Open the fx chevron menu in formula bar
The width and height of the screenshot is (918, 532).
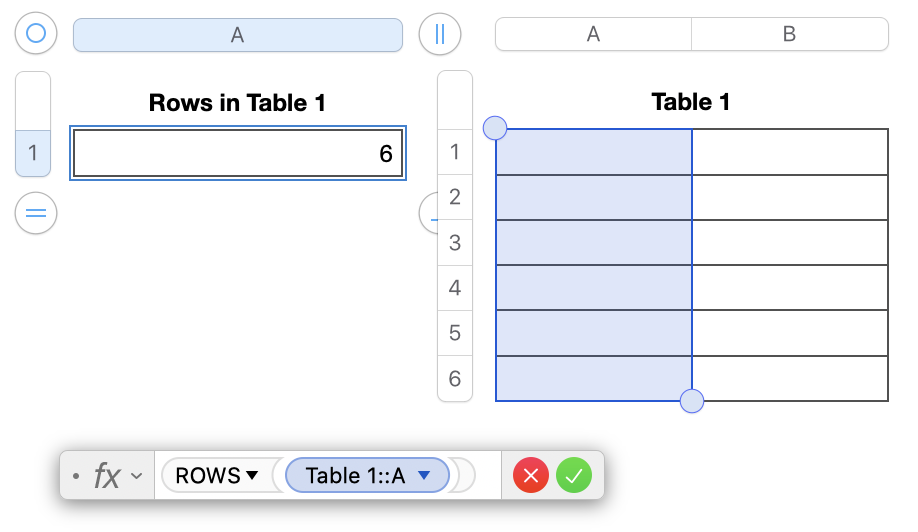coord(137,476)
